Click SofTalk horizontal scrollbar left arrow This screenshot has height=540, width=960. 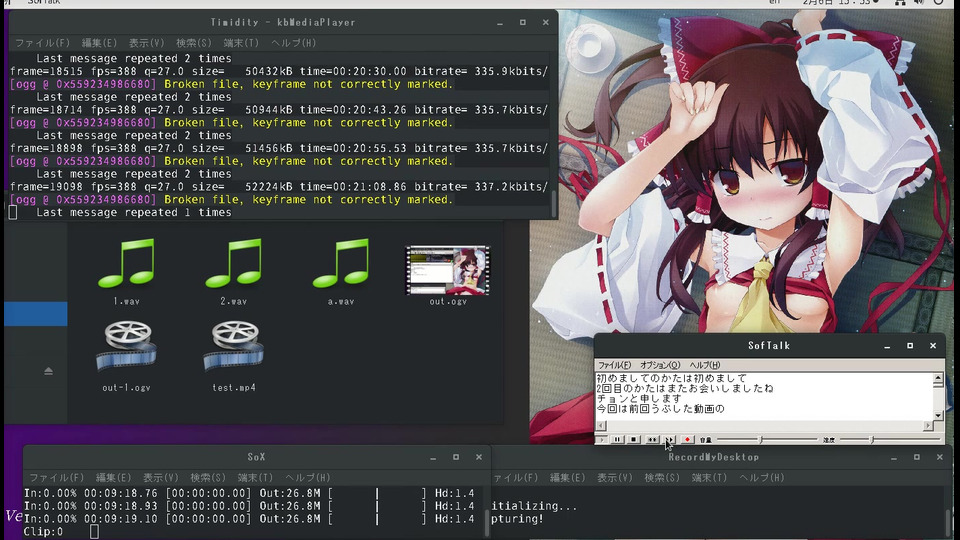[x=601, y=426]
